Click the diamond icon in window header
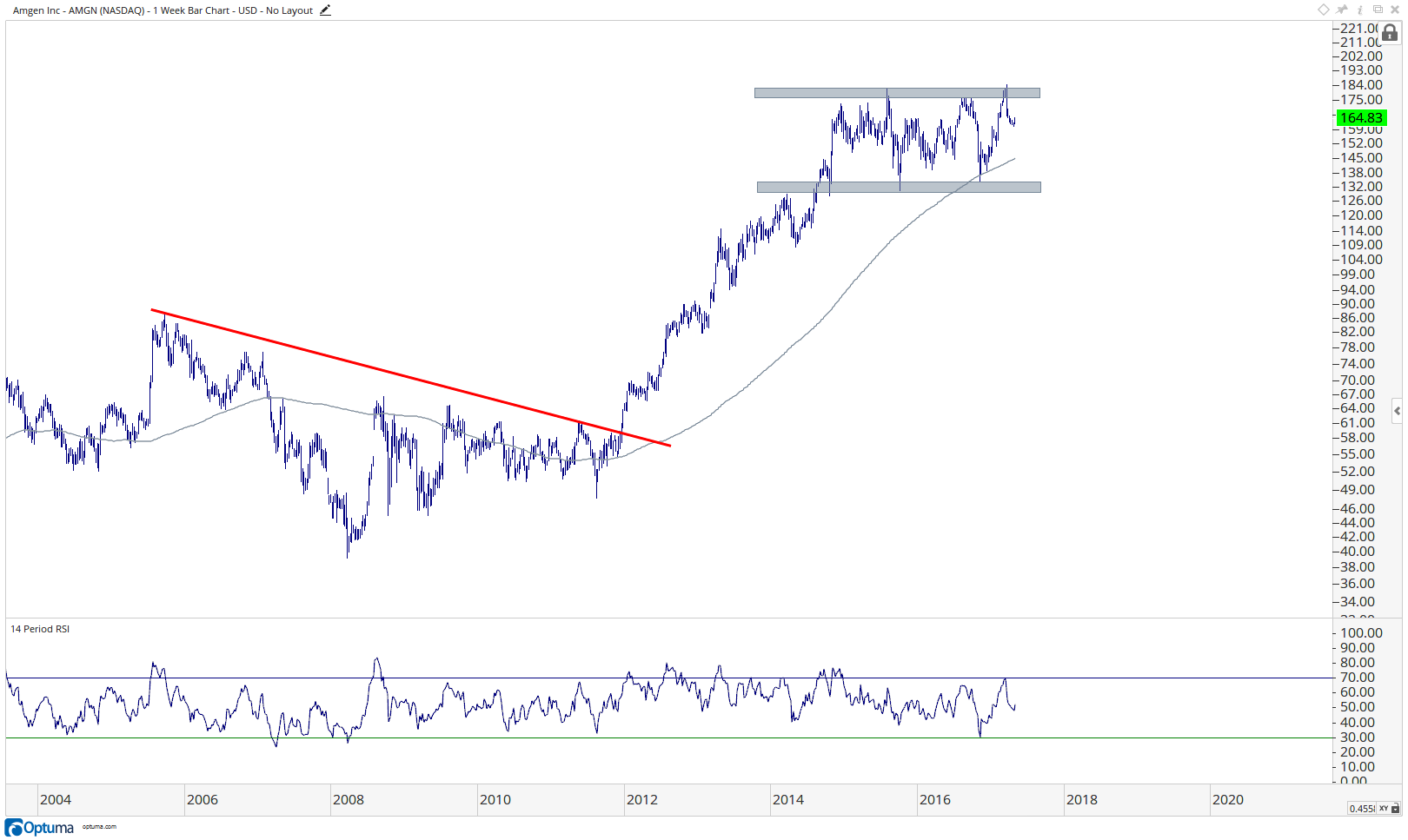This screenshot has height=840, width=1408. pos(1324,10)
